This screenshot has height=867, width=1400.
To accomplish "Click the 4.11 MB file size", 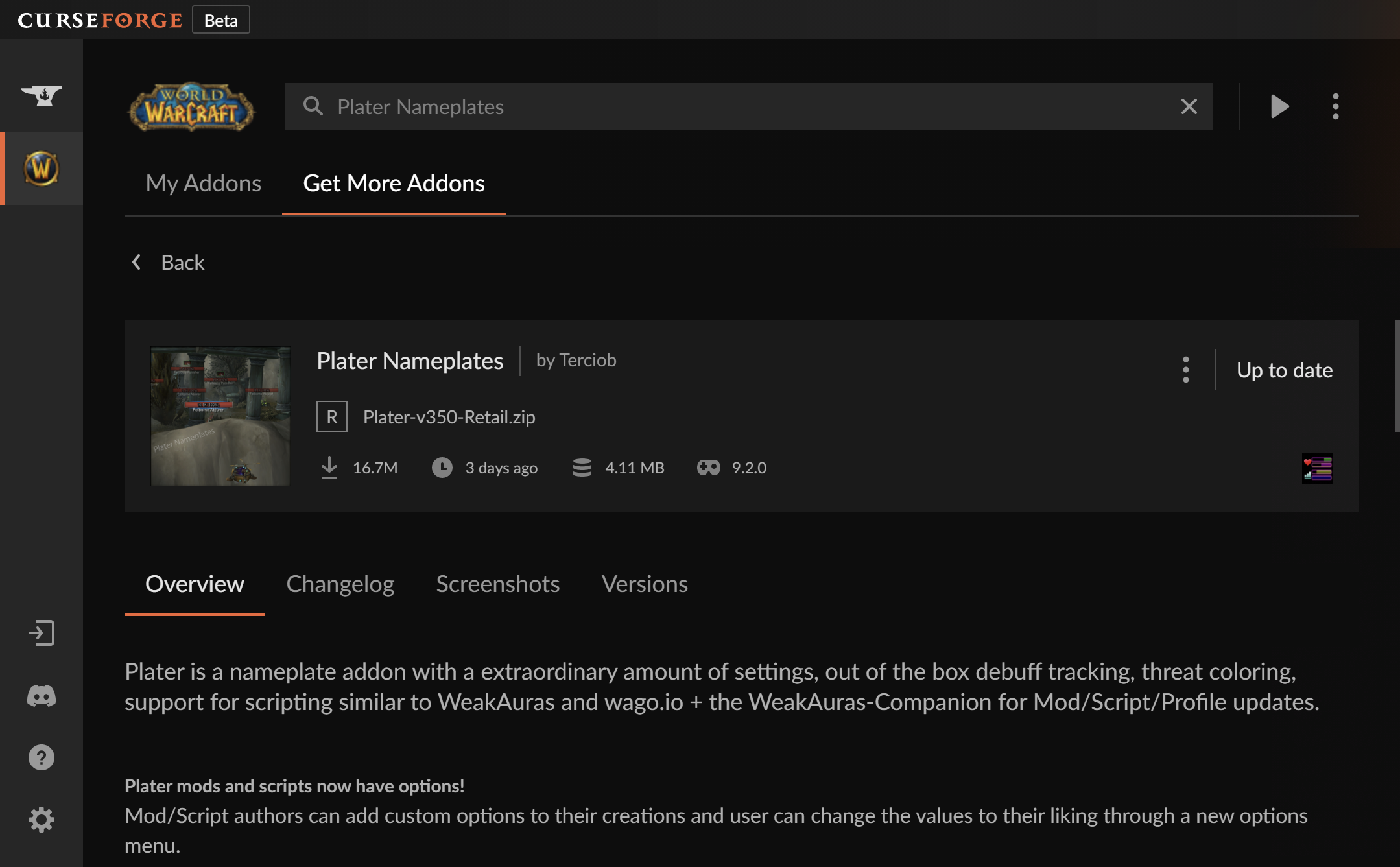I will click(x=634, y=468).
